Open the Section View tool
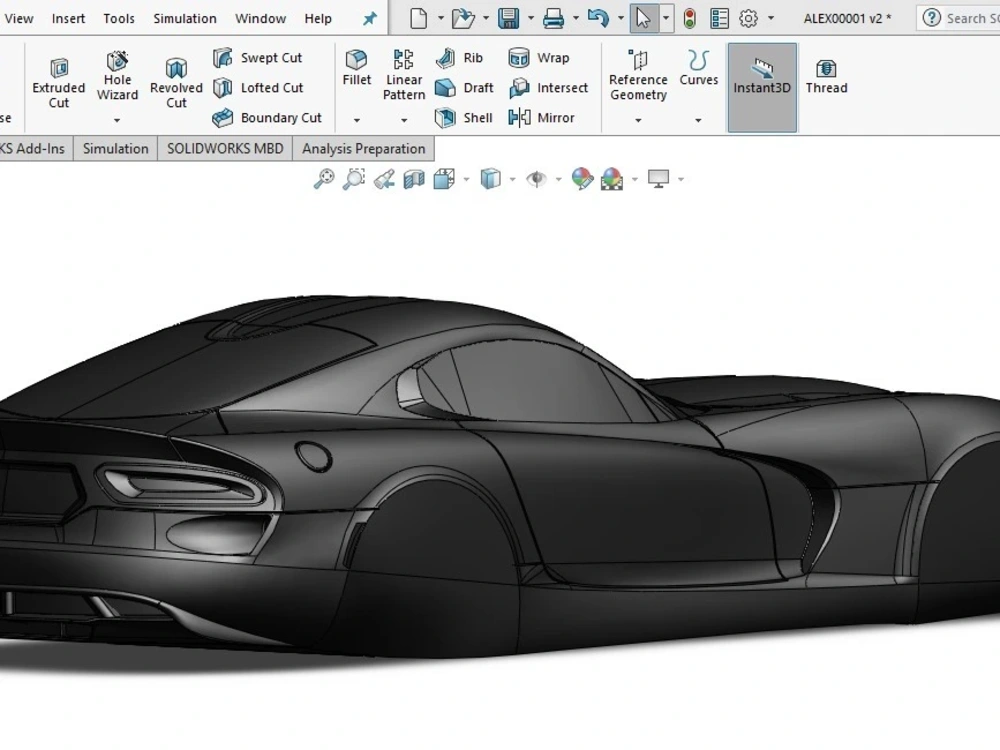Screen dimensions: 1000x750 coord(413,178)
